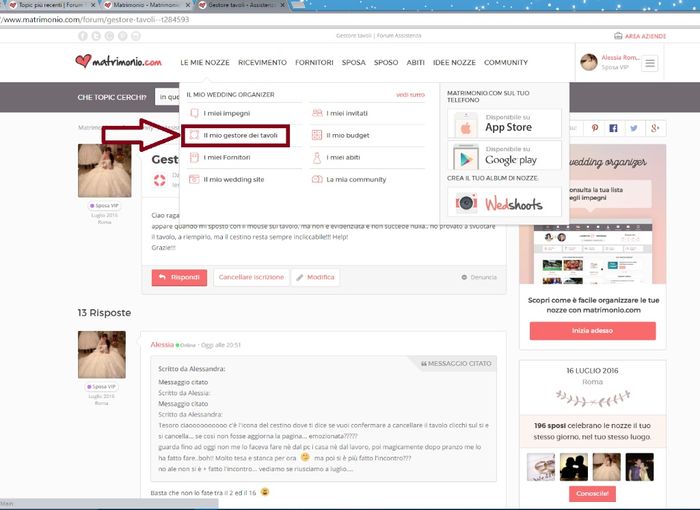Click 'Cancellare iscrizione' button
700x510 pixels.
(x=251, y=277)
